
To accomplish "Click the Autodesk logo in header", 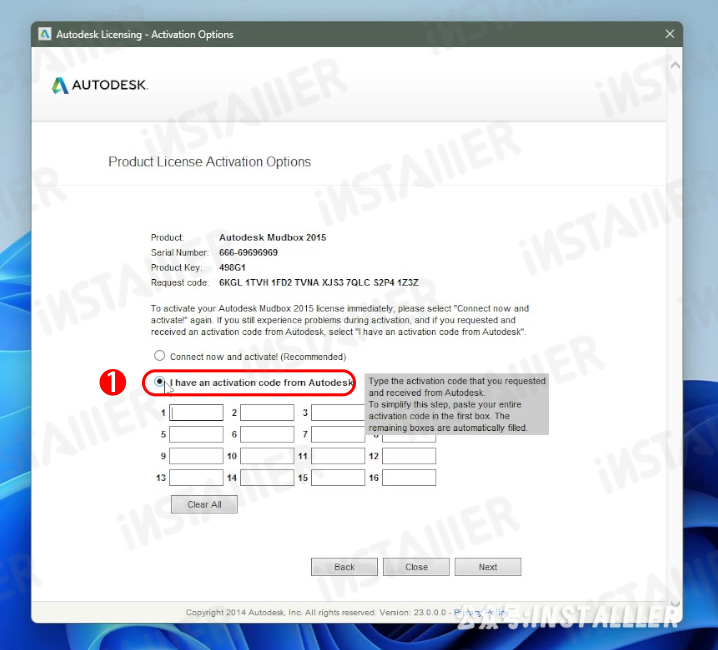I will pos(100,85).
